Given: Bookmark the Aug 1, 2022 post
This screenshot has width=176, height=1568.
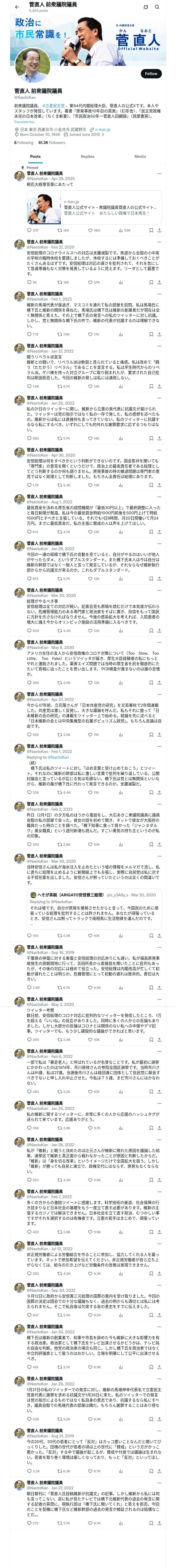Looking at the screenshot, I should pyautogui.click(x=150, y=532).
